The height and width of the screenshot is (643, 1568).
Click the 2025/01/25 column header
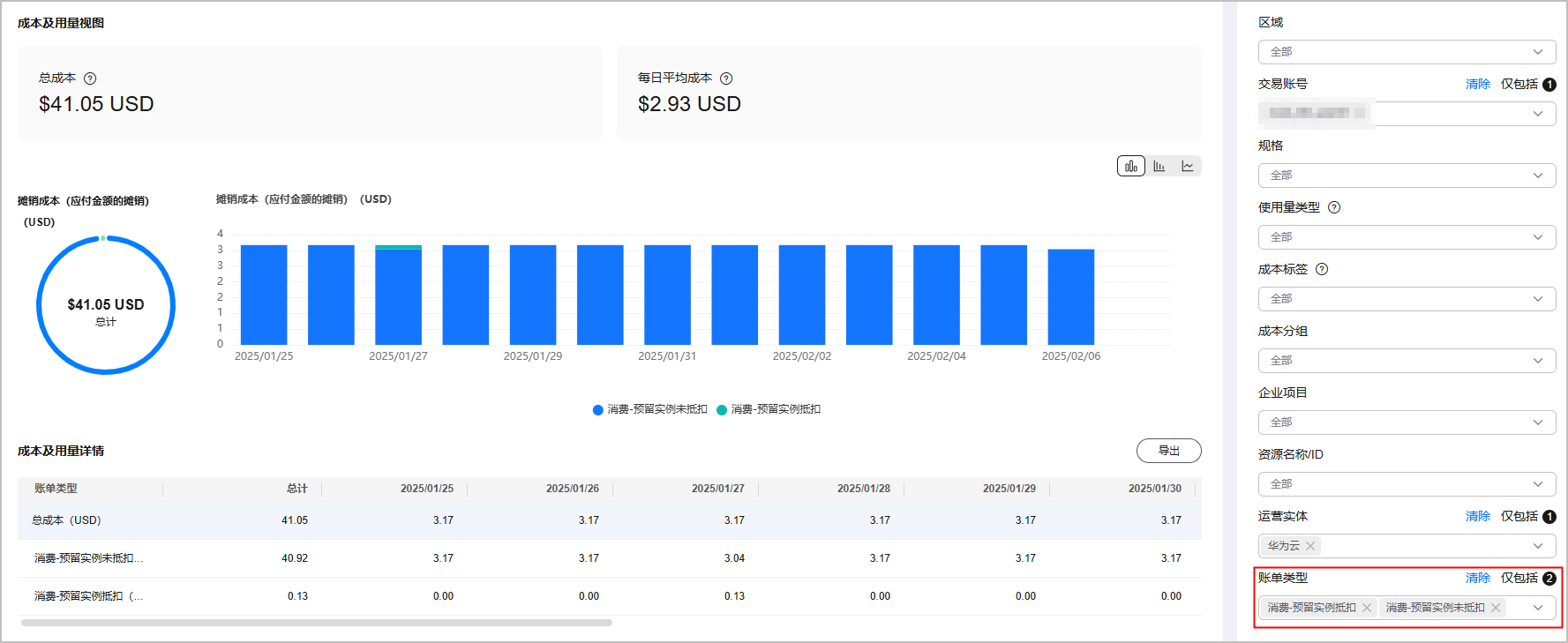tap(427, 489)
